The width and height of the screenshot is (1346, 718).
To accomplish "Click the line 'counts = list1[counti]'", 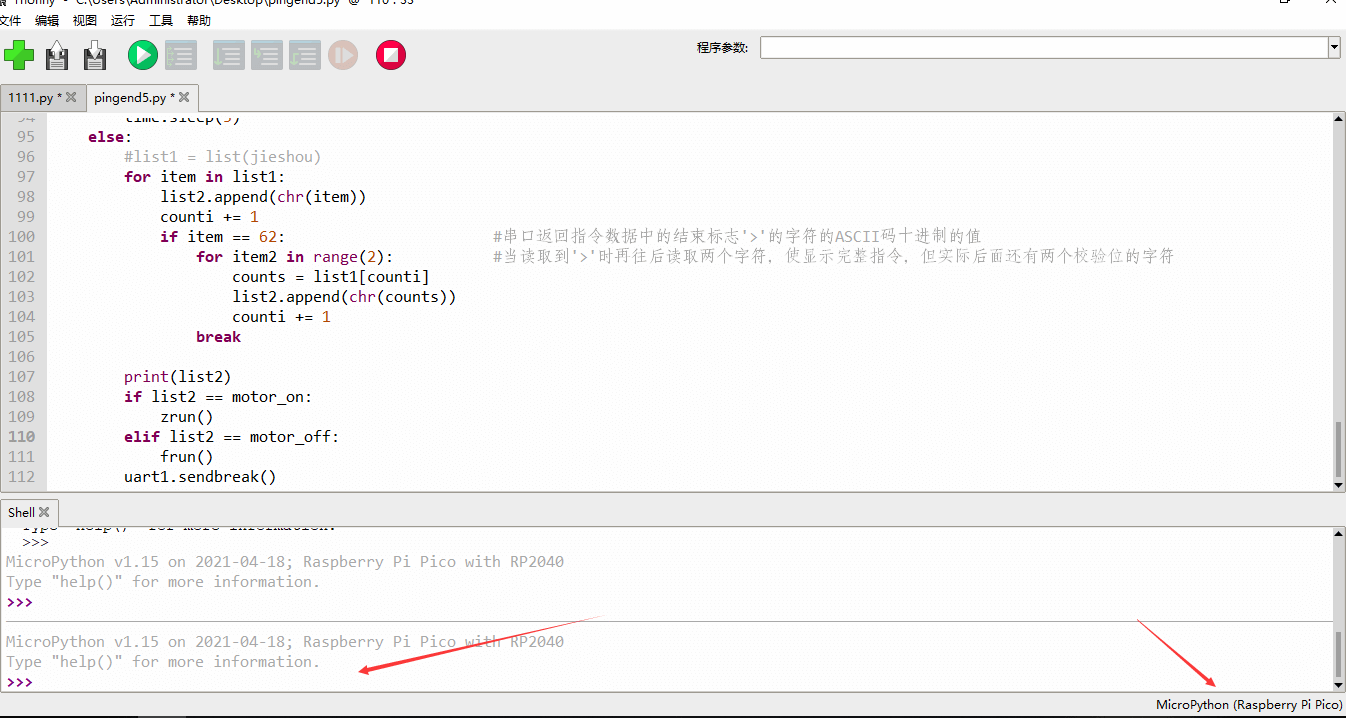I will point(331,276).
